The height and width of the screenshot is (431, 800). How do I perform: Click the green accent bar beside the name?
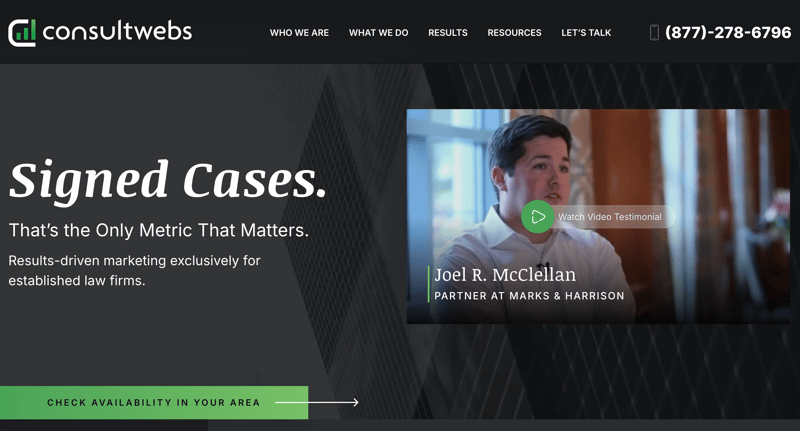point(429,284)
